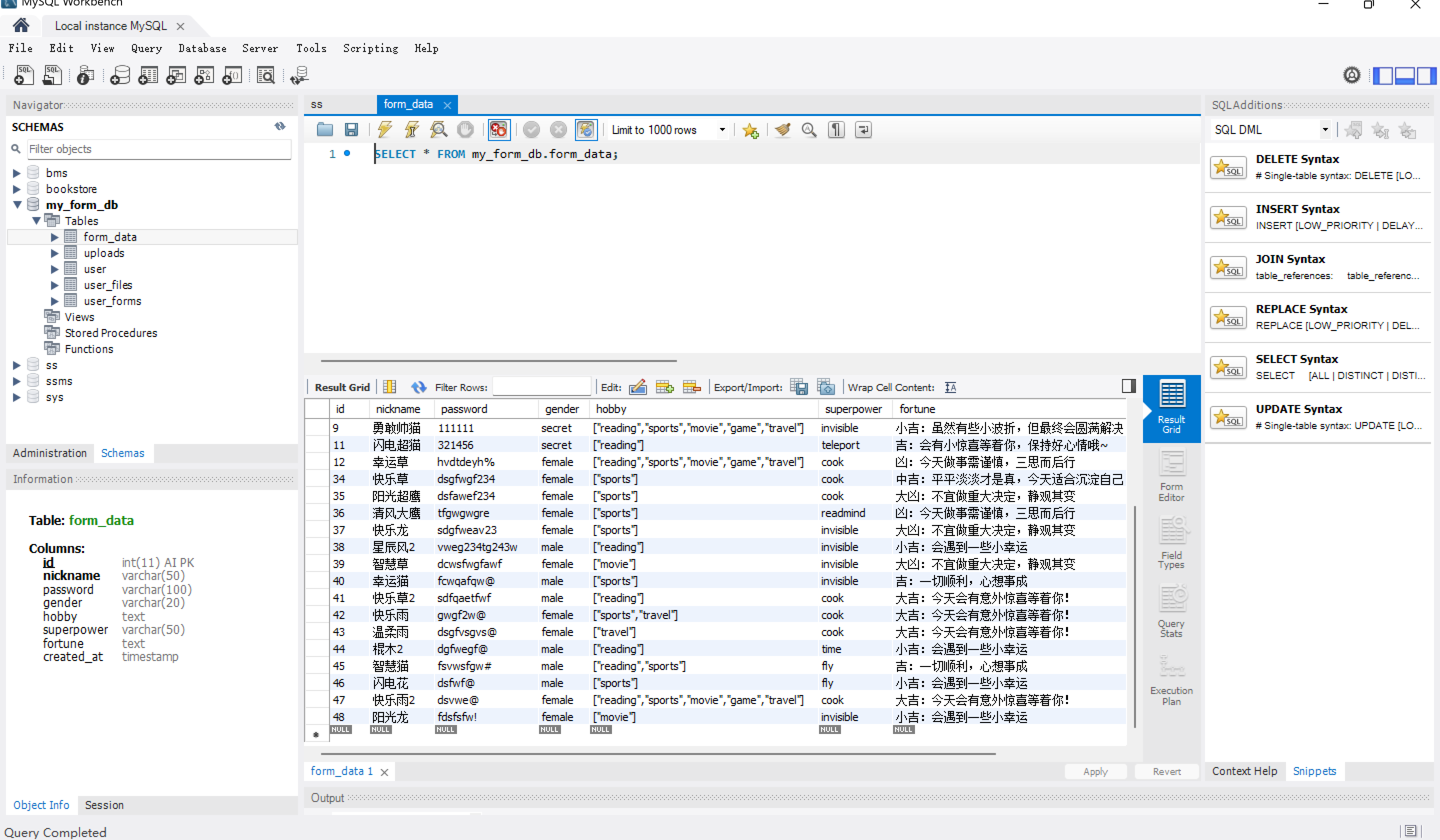The image size is (1440, 840).
Task: Switch to the Administration tab
Action: 49,452
